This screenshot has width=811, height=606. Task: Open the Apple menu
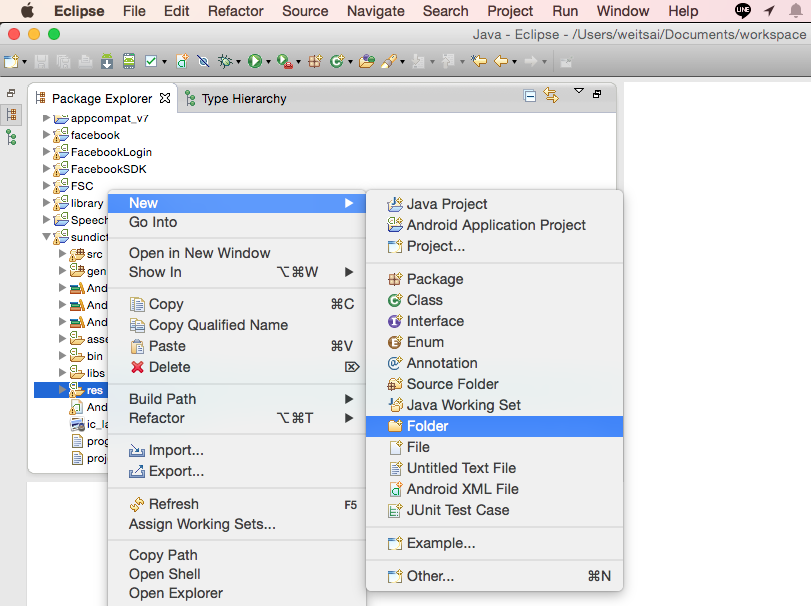coord(27,10)
